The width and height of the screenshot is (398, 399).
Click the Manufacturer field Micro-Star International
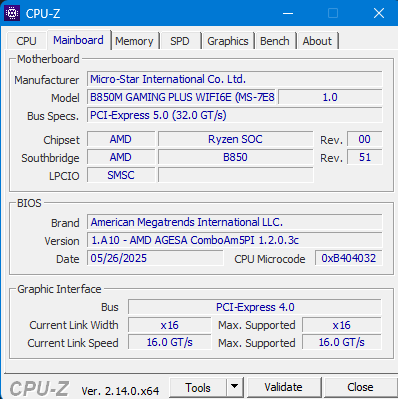tap(235, 79)
